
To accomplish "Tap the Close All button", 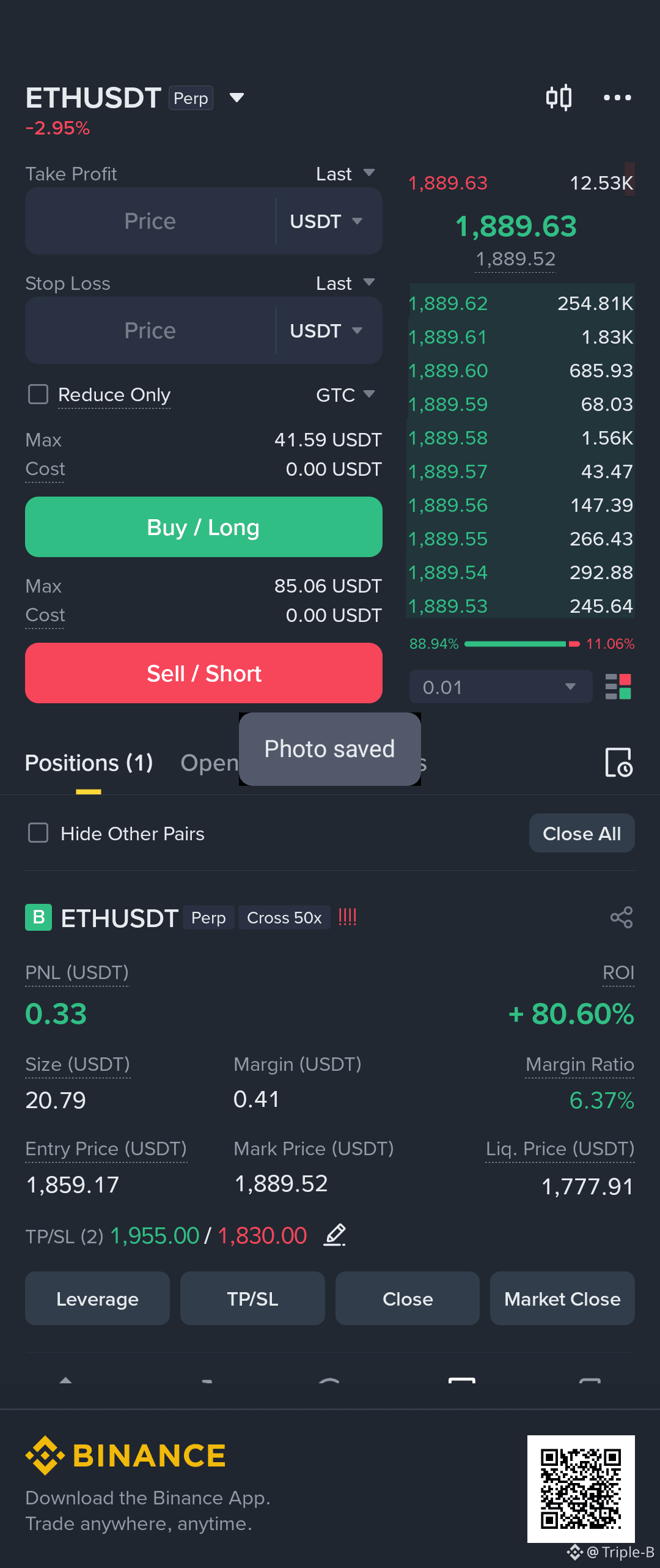I will click(x=582, y=833).
